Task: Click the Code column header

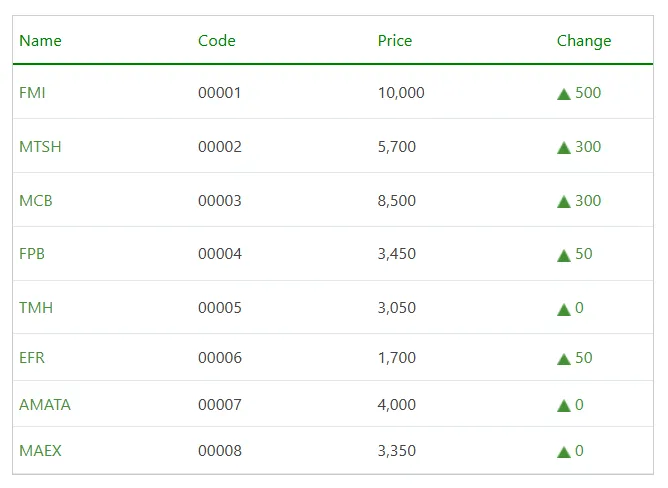Action: [x=217, y=41]
